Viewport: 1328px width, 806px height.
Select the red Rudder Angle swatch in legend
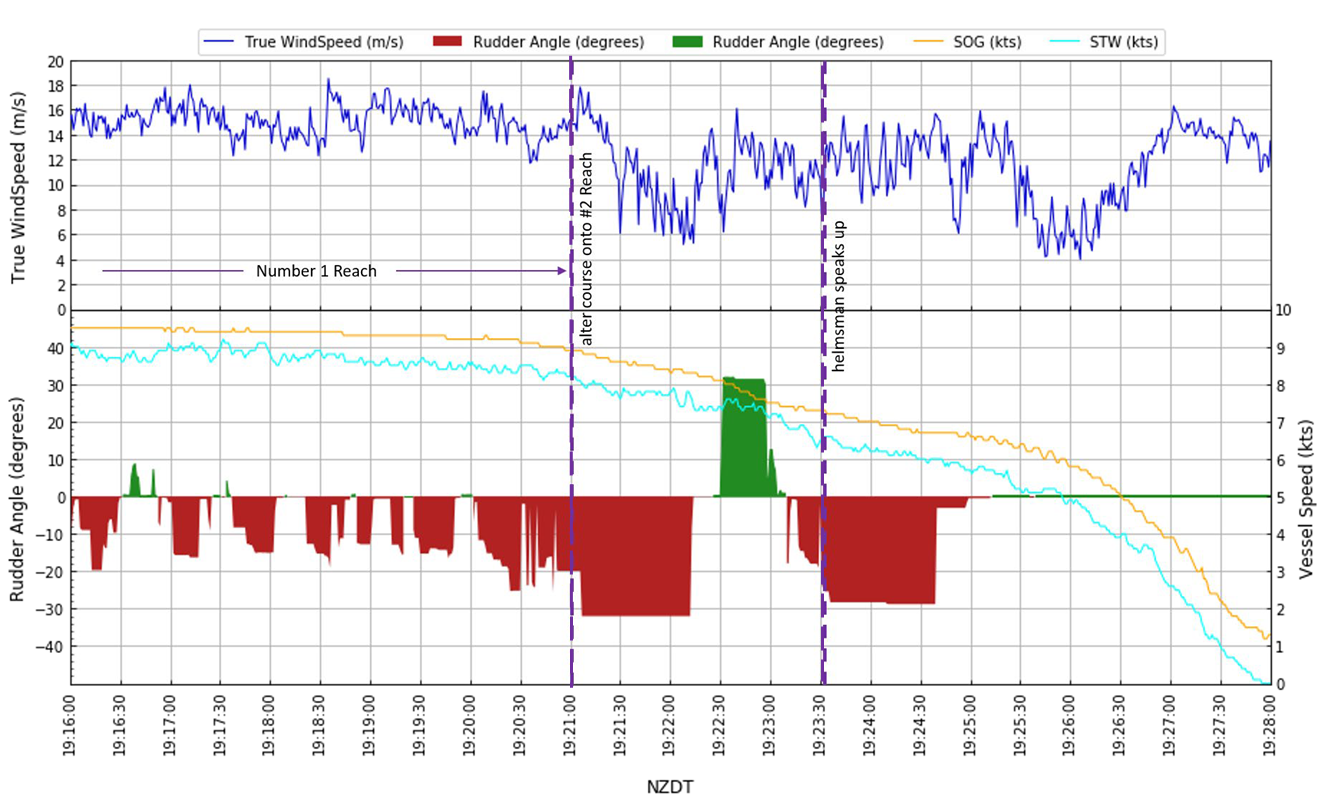click(x=447, y=41)
